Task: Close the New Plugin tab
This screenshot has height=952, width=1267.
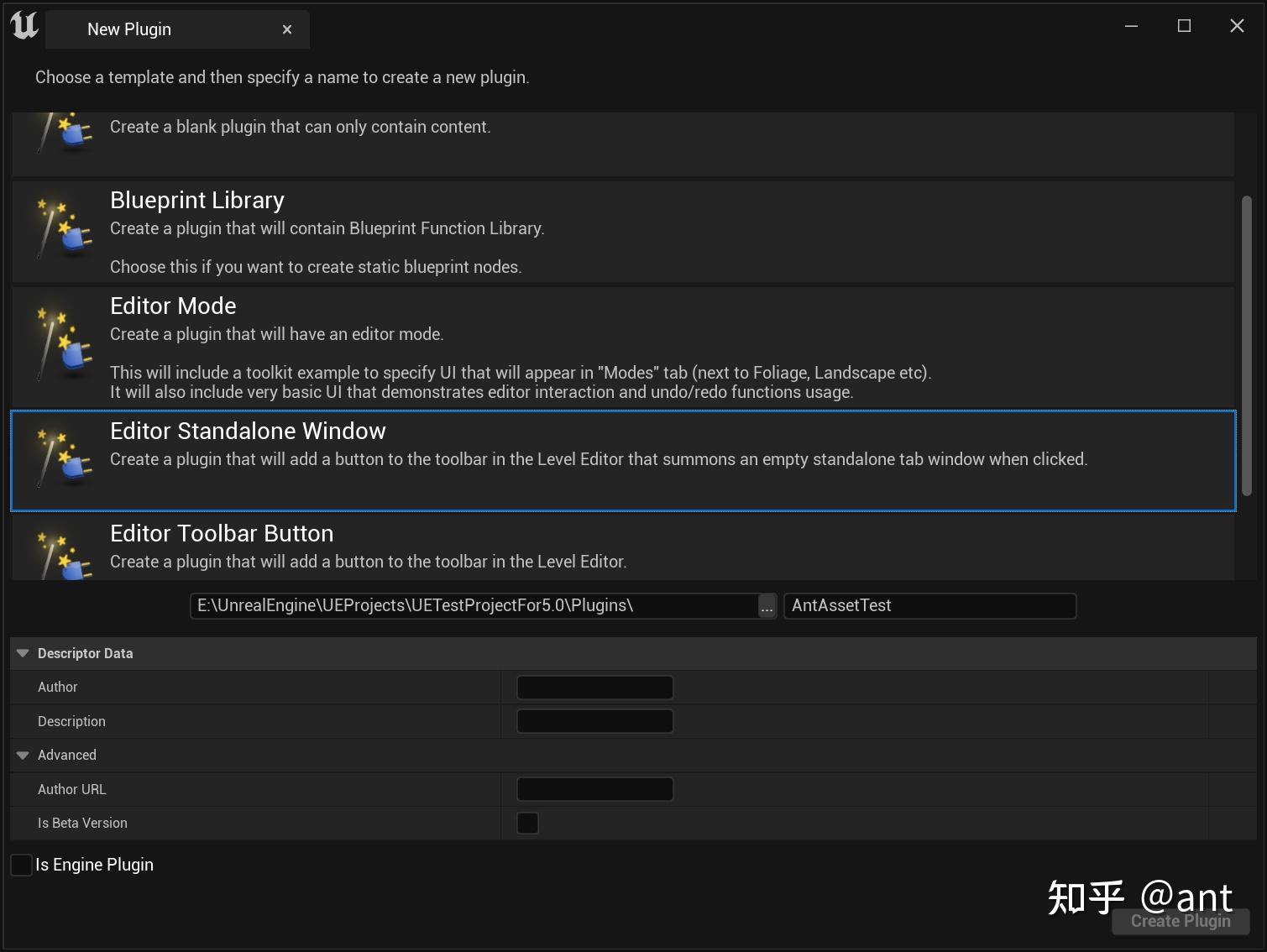Action: (x=286, y=29)
